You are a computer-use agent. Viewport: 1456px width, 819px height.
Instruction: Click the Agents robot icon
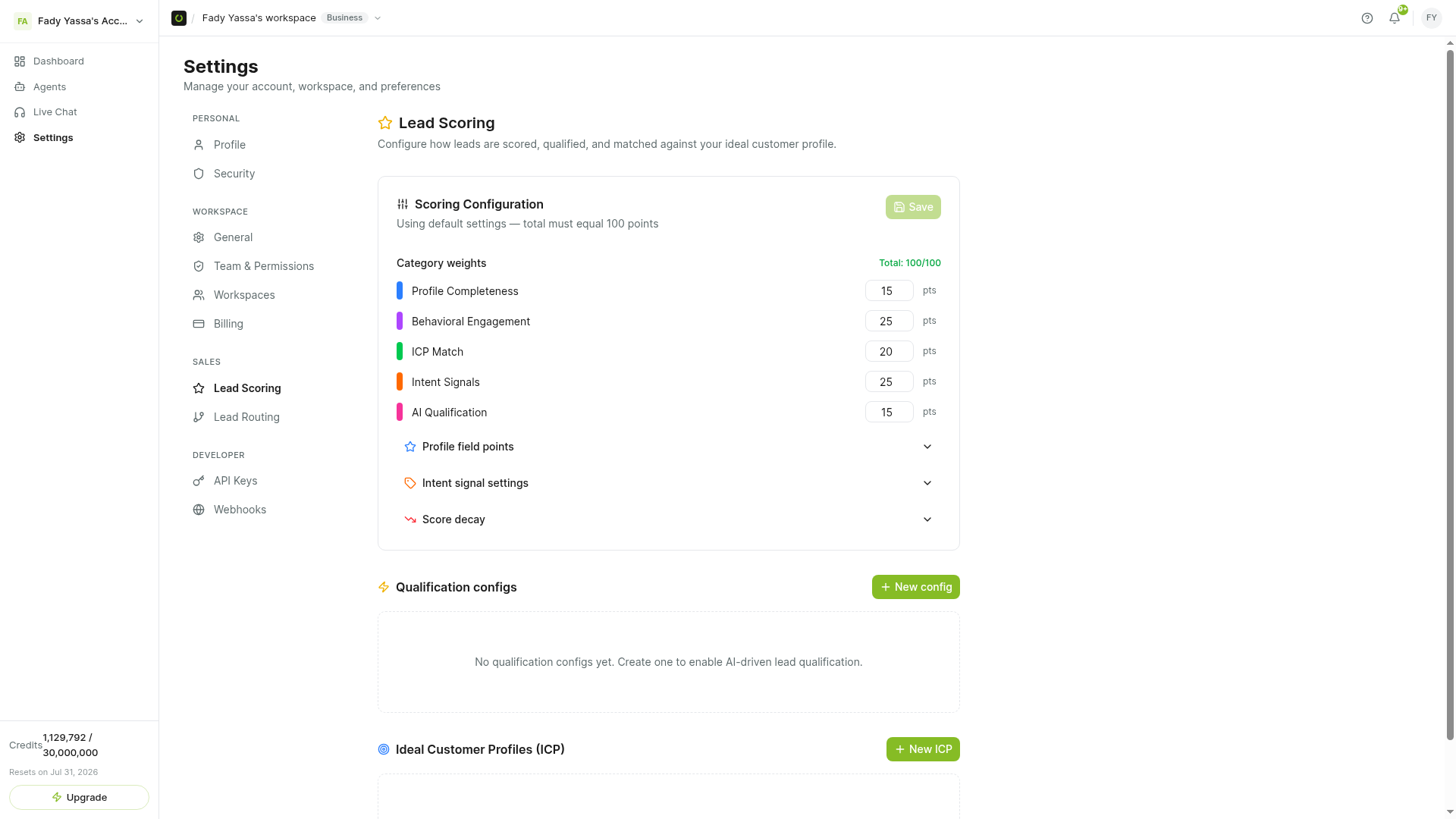[20, 87]
